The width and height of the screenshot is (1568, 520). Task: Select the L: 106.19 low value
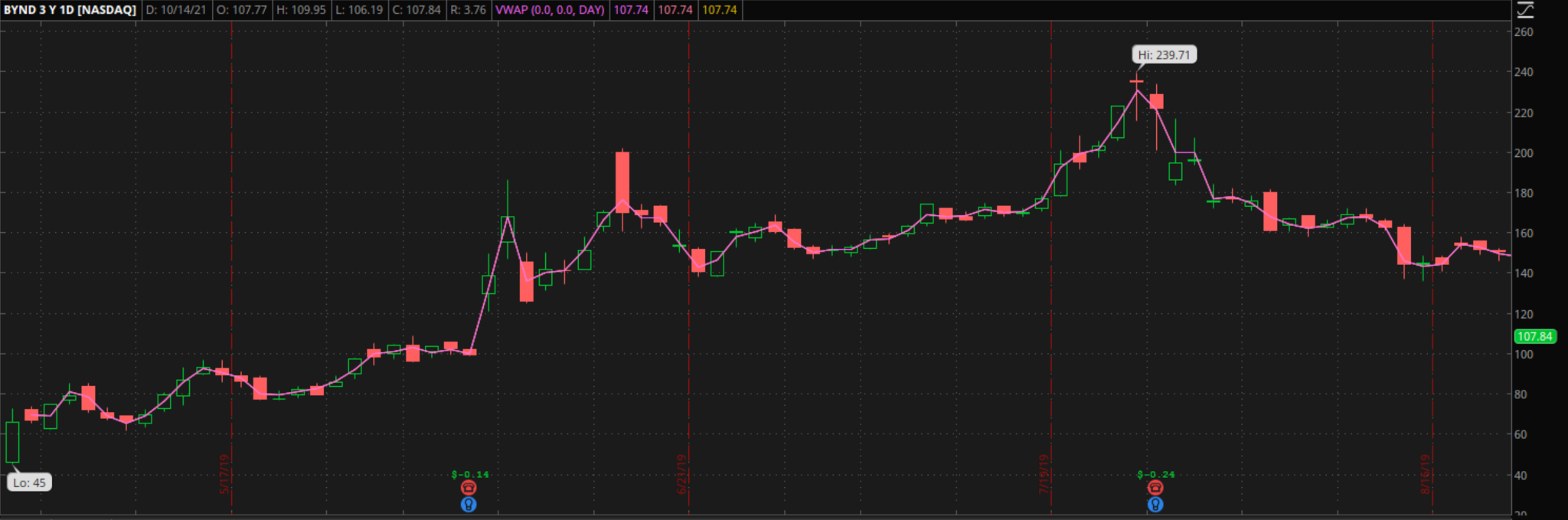359,10
